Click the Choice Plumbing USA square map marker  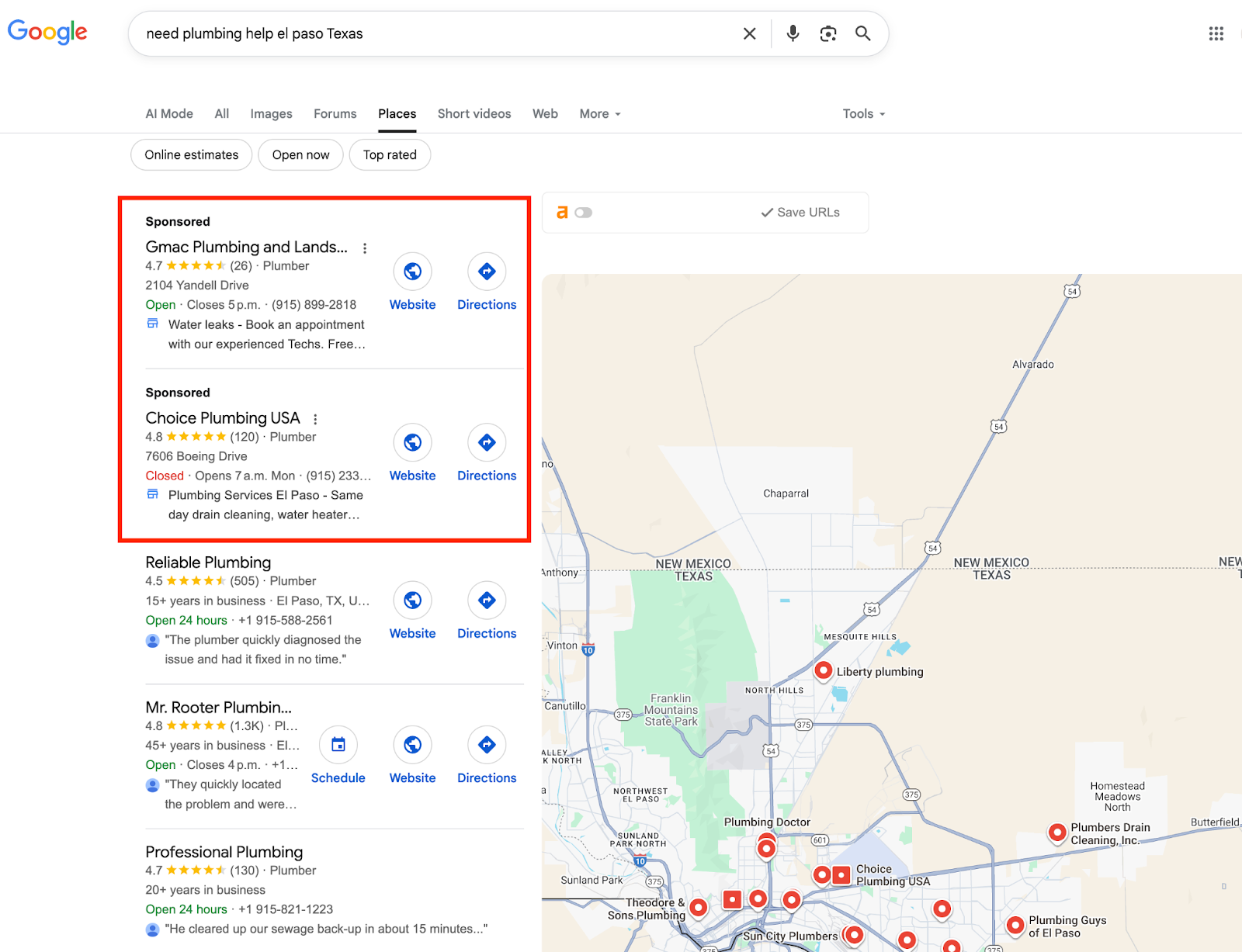tap(841, 875)
